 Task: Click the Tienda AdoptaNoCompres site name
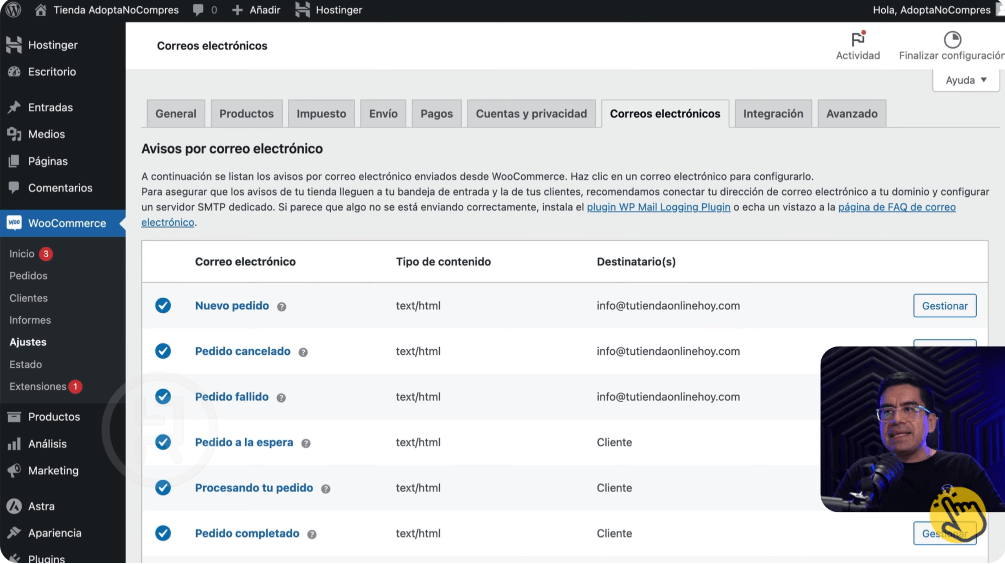[x=116, y=10]
